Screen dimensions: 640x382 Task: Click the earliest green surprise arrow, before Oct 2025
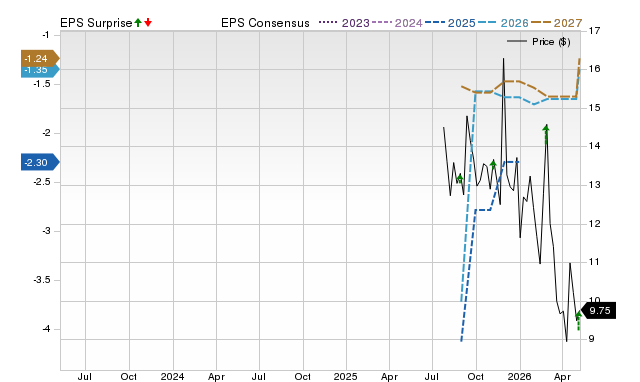(460, 178)
